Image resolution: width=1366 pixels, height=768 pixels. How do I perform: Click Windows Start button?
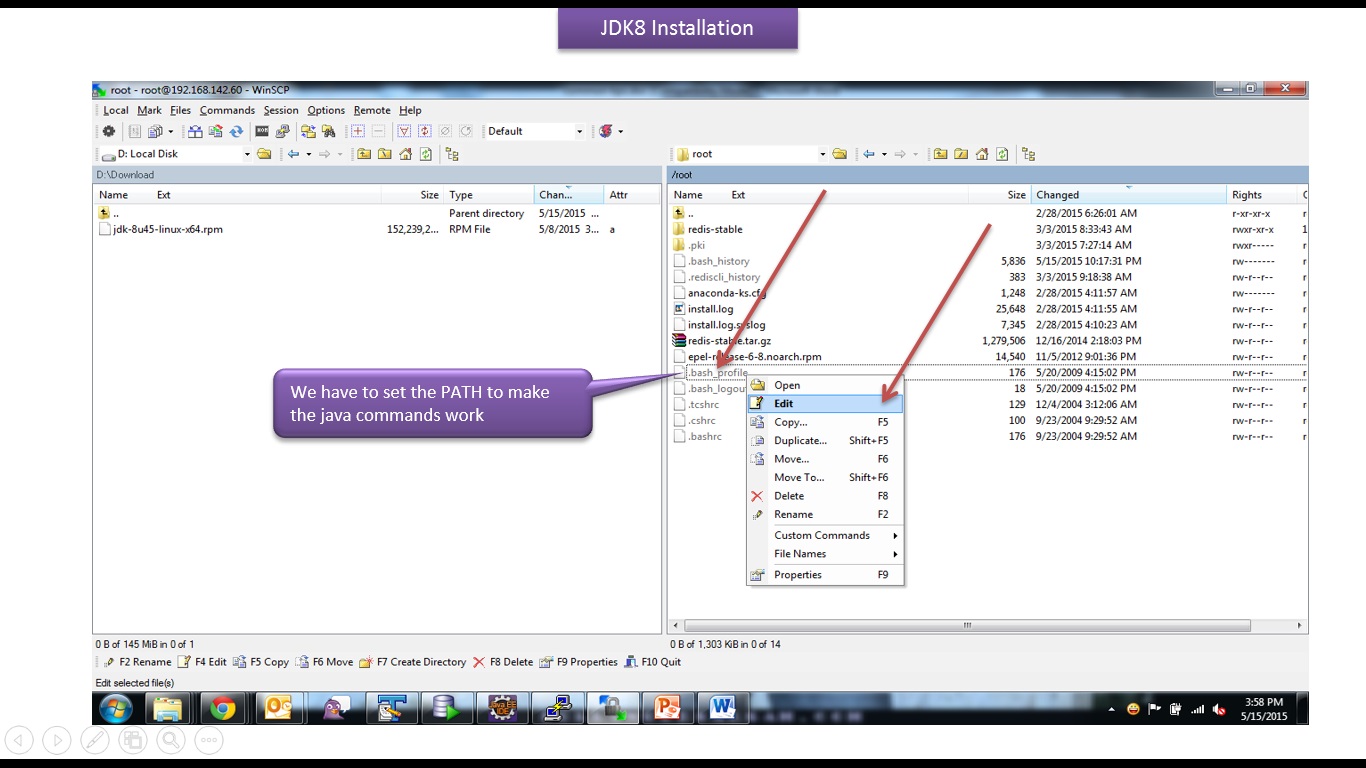[x=115, y=709]
